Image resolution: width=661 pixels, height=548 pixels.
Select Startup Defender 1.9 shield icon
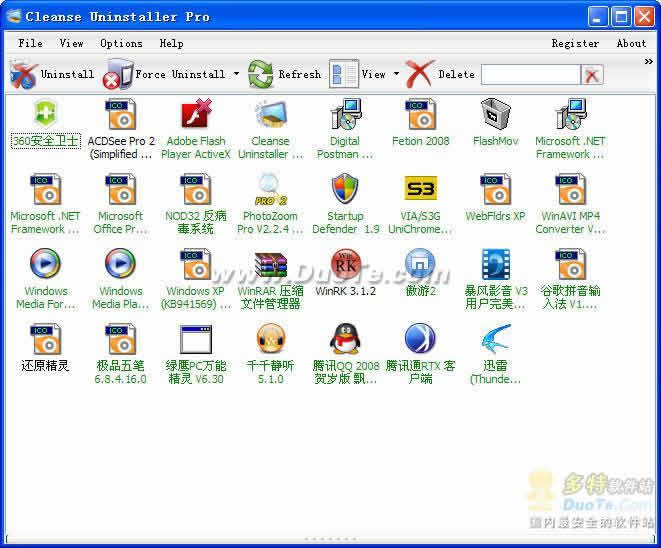345,188
